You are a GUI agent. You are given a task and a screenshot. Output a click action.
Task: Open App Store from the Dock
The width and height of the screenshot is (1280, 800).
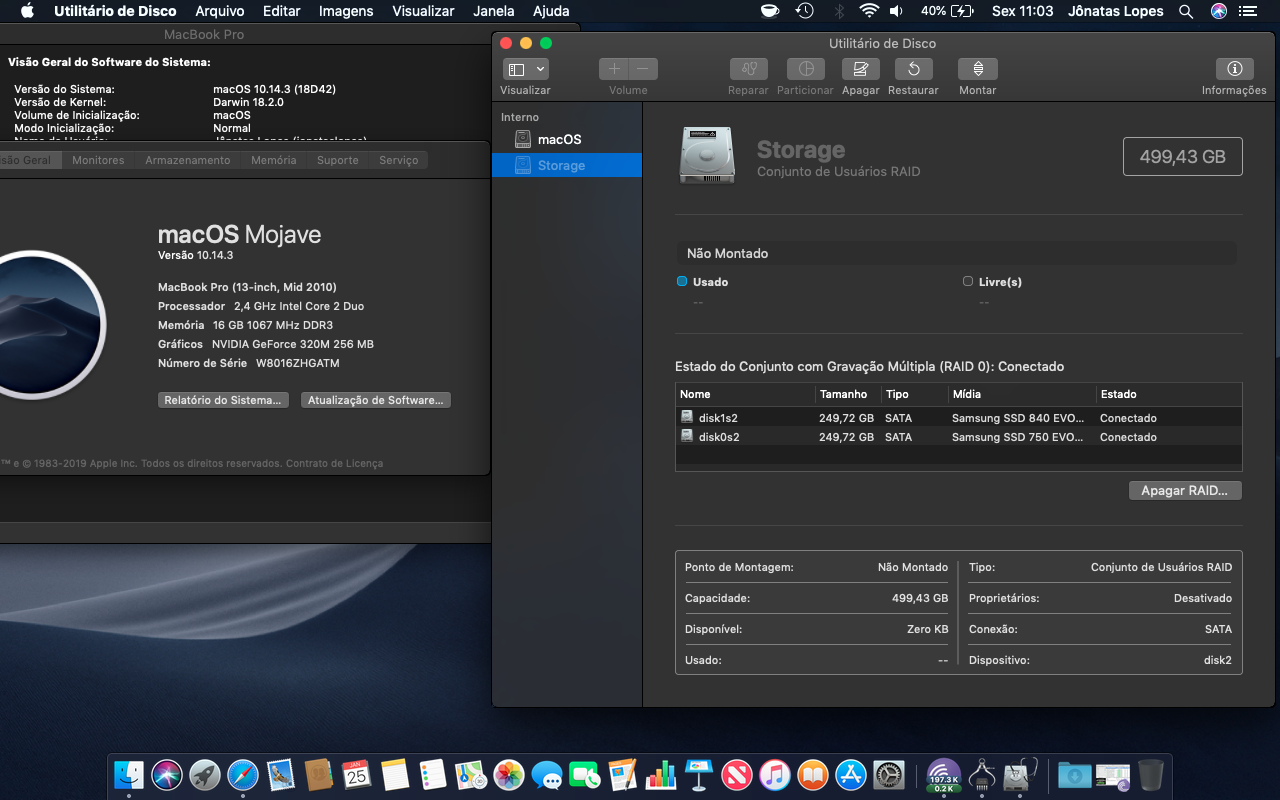(x=851, y=774)
